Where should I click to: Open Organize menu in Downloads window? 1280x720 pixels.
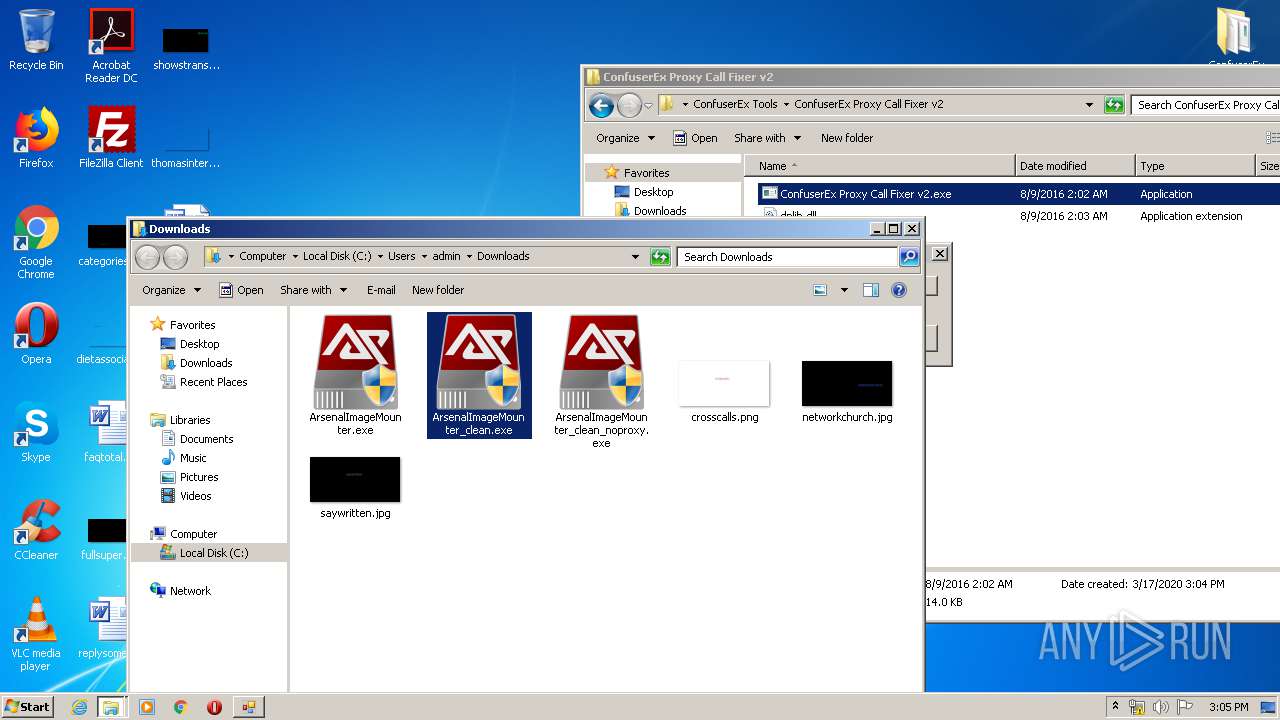pyautogui.click(x=171, y=290)
